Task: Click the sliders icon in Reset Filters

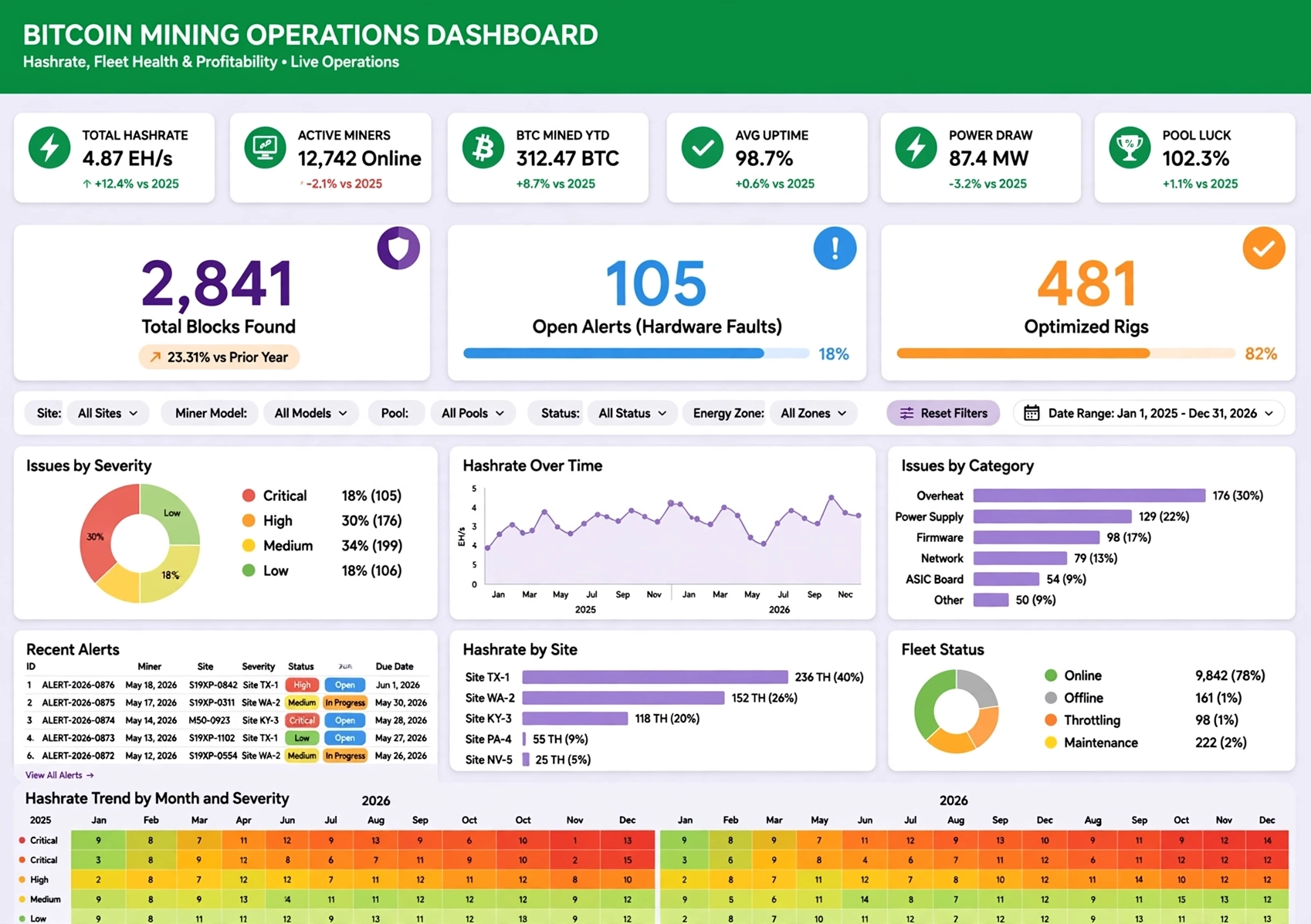Action: (906, 413)
